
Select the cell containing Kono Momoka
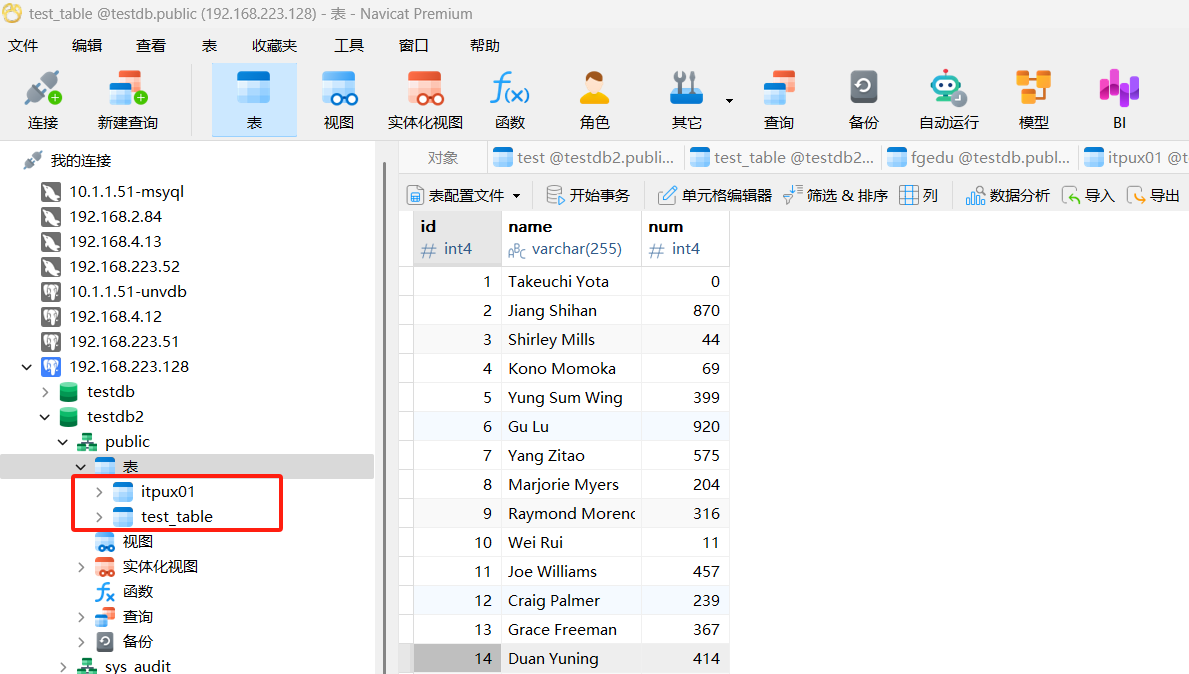[x=562, y=369]
